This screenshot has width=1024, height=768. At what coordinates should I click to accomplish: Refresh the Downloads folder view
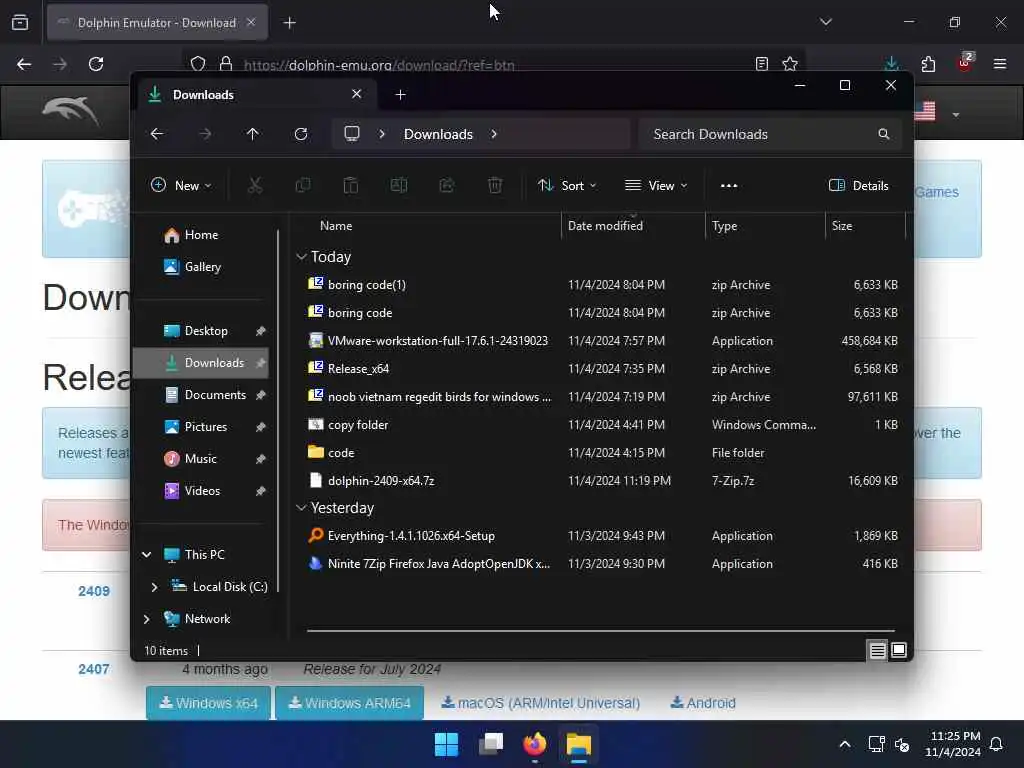[x=301, y=134]
